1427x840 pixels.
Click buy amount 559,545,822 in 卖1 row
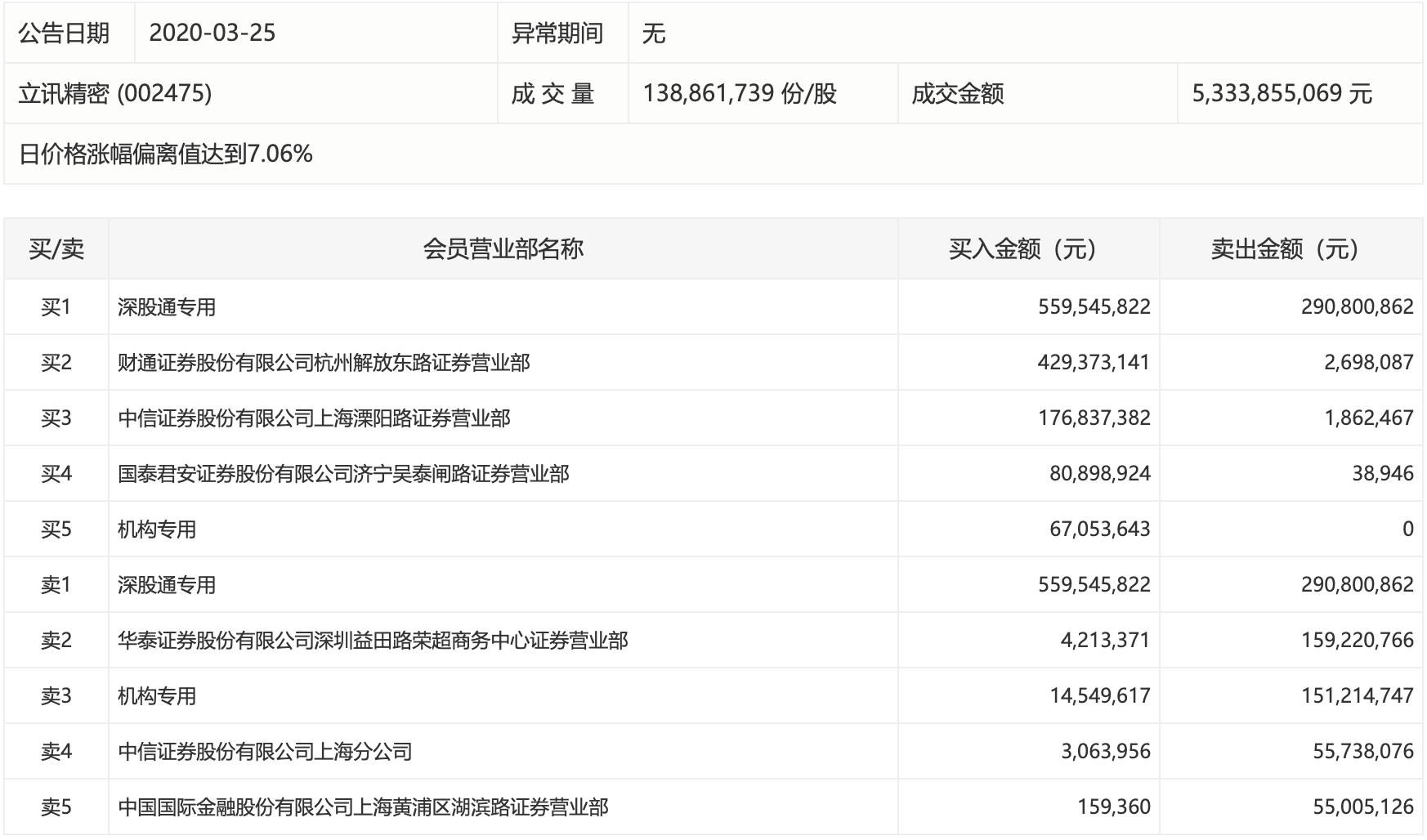click(1094, 585)
